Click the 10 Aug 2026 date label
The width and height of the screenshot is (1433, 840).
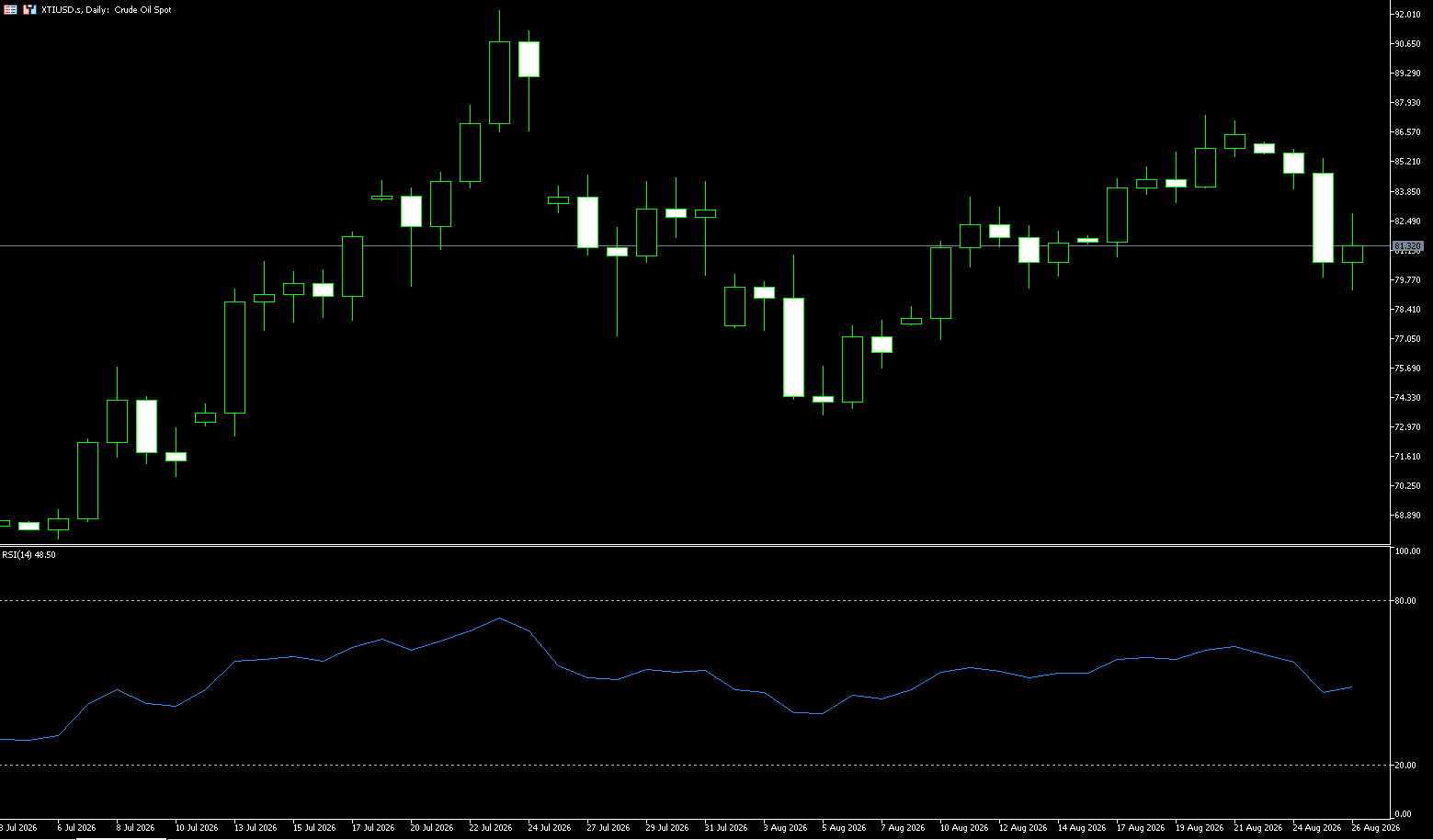tap(961, 828)
